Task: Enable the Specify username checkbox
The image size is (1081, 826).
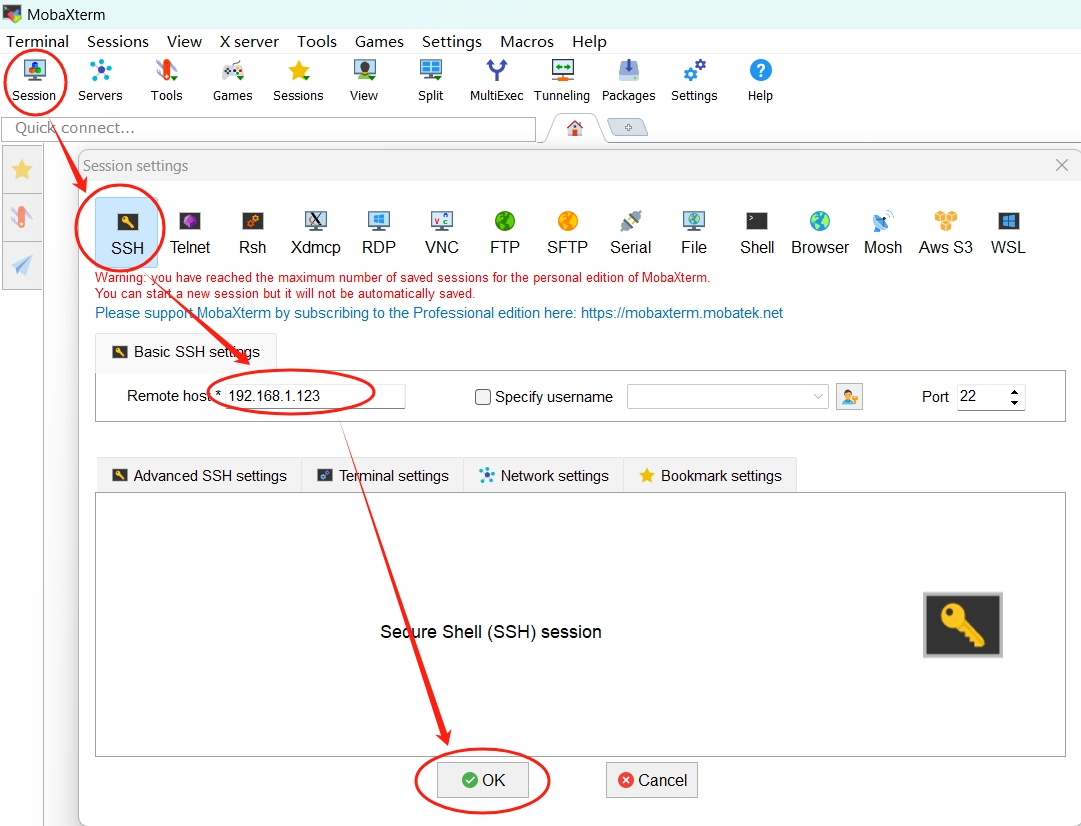Action: pos(483,397)
